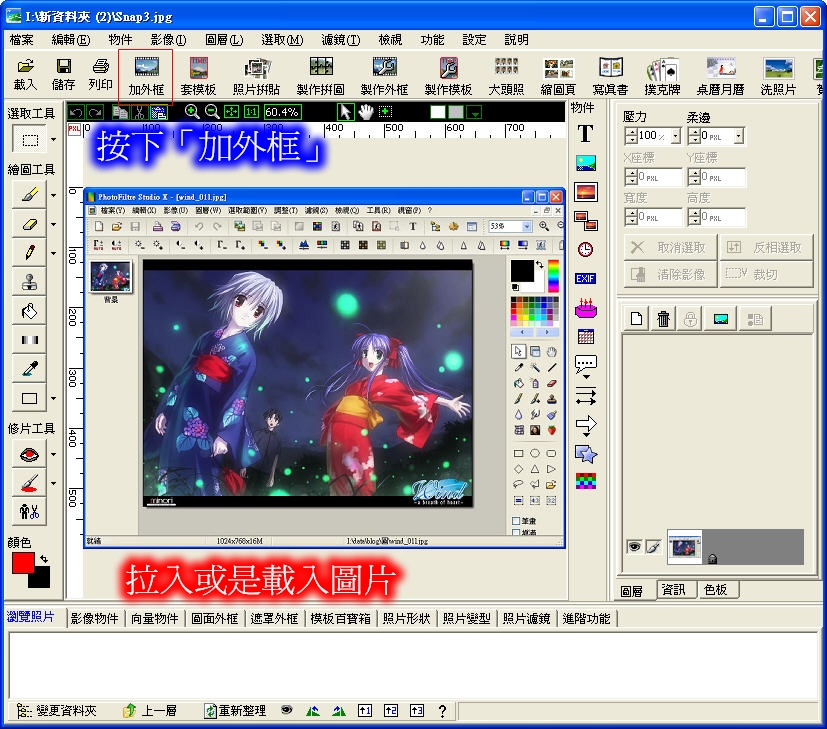Select the eraser drawing tool

[x=30, y=224]
